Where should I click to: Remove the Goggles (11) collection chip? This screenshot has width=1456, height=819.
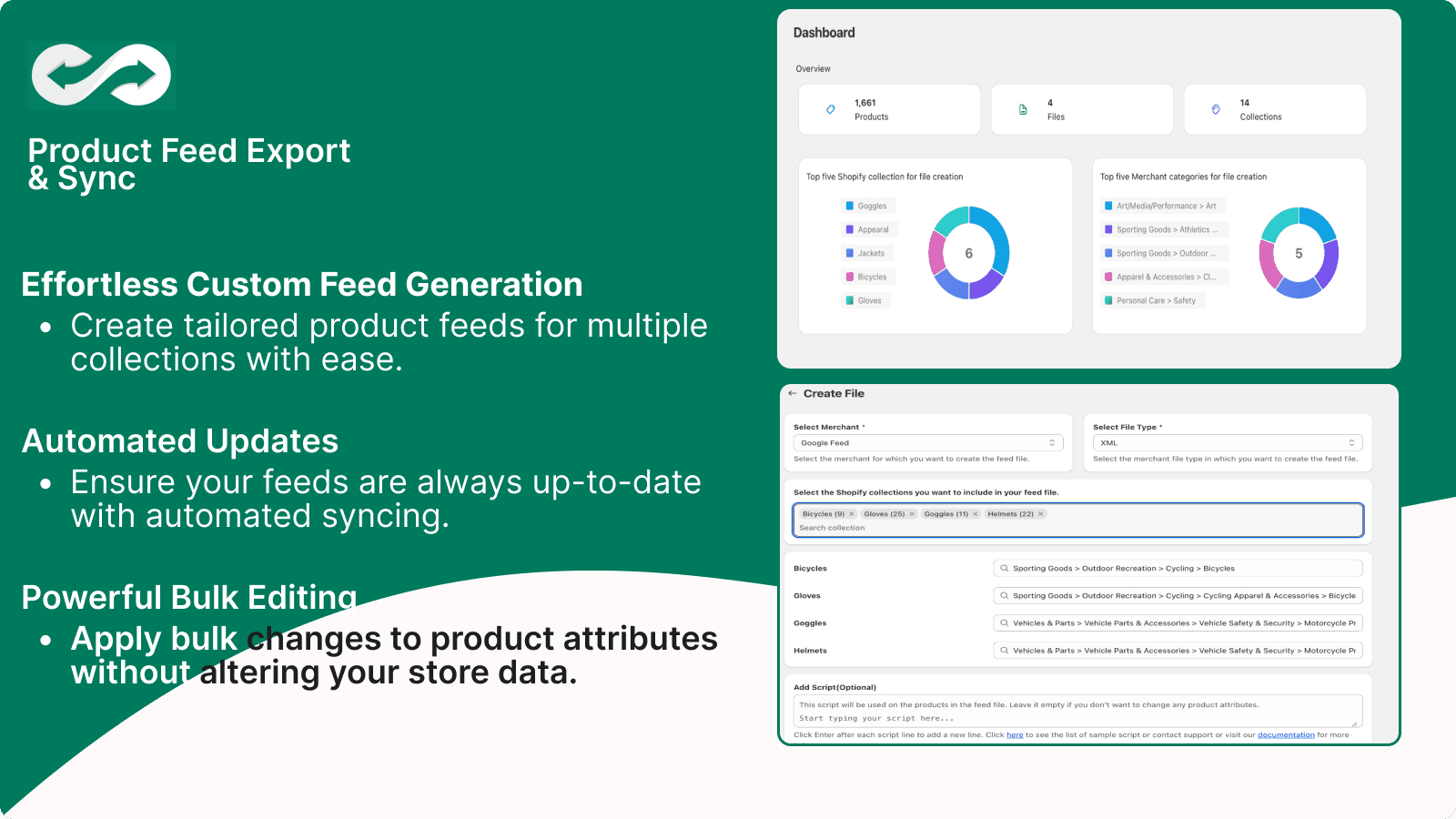tap(975, 513)
